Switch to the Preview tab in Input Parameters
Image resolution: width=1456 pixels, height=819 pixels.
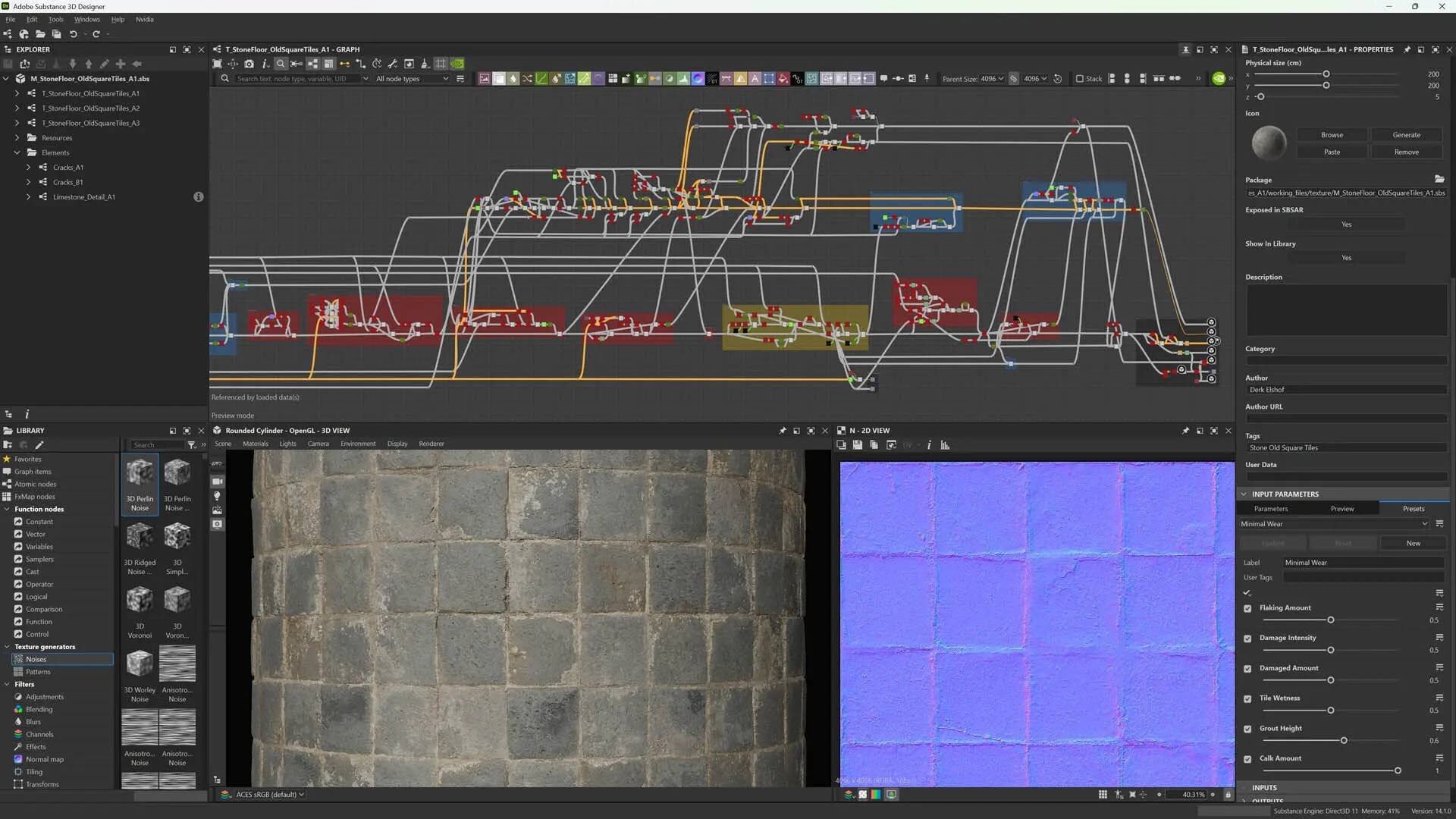[1341, 509]
